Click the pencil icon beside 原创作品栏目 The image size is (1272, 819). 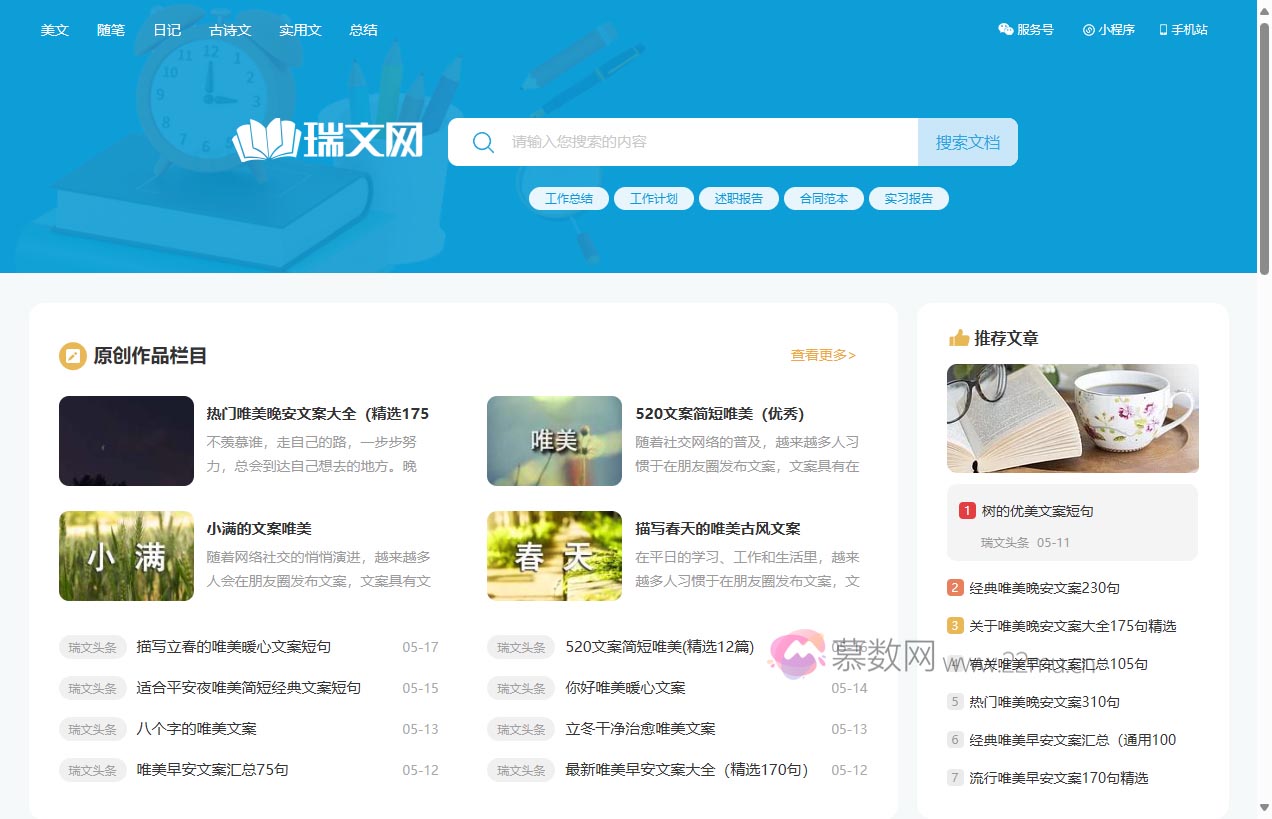pyautogui.click(x=71, y=355)
